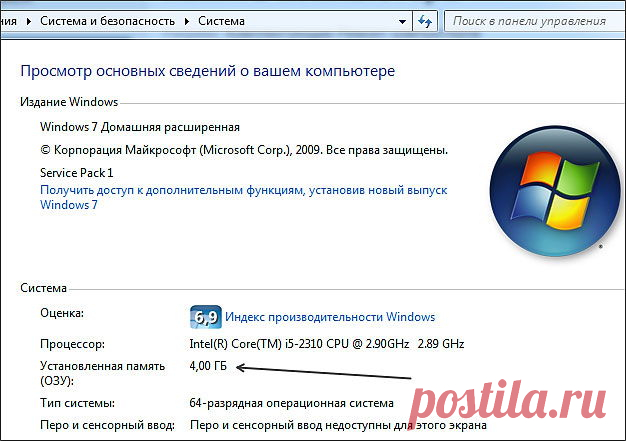Click the 'Установленная память (ОЗУ):' label
This screenshot has height=441, width=626.
click(102, 373)
